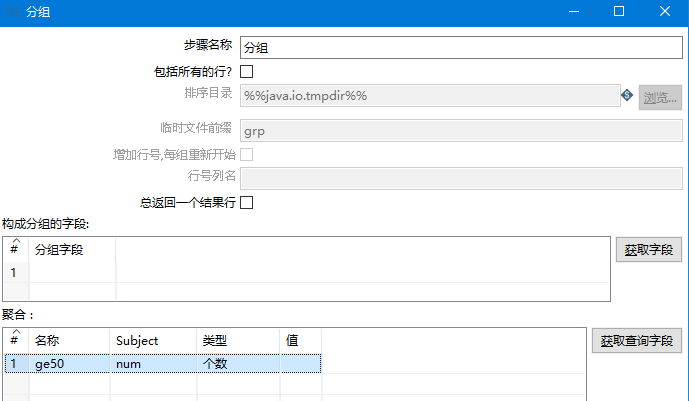Click the 步骤名称 input field
This screenshot has width=689, height=401.
pos(461,47)
